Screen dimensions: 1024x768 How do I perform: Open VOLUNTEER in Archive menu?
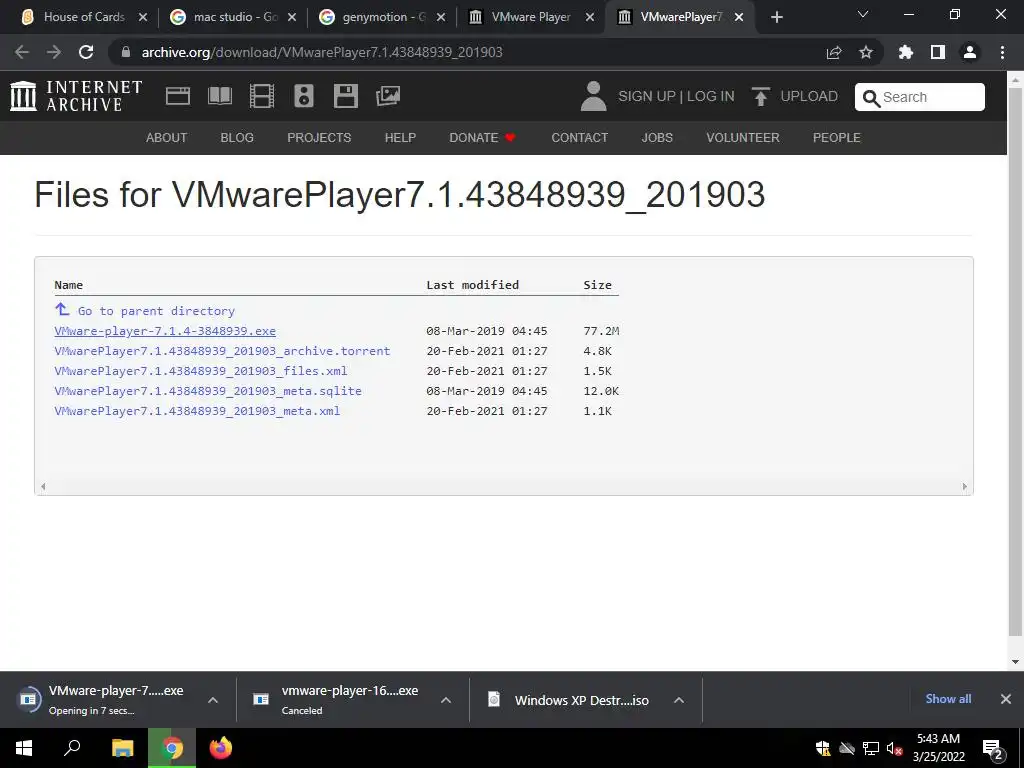click(743, 138)
